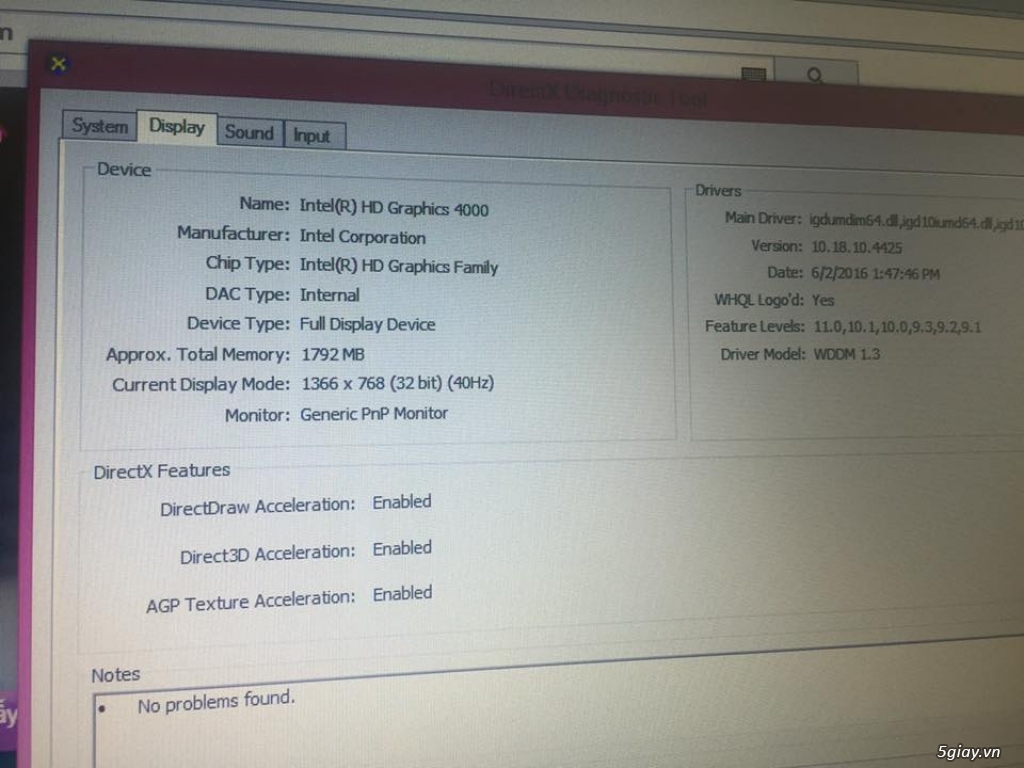Click the WDDM 1.3 driver model value
This screenshot has width=1024, height=768.
[x=845, y=354]
